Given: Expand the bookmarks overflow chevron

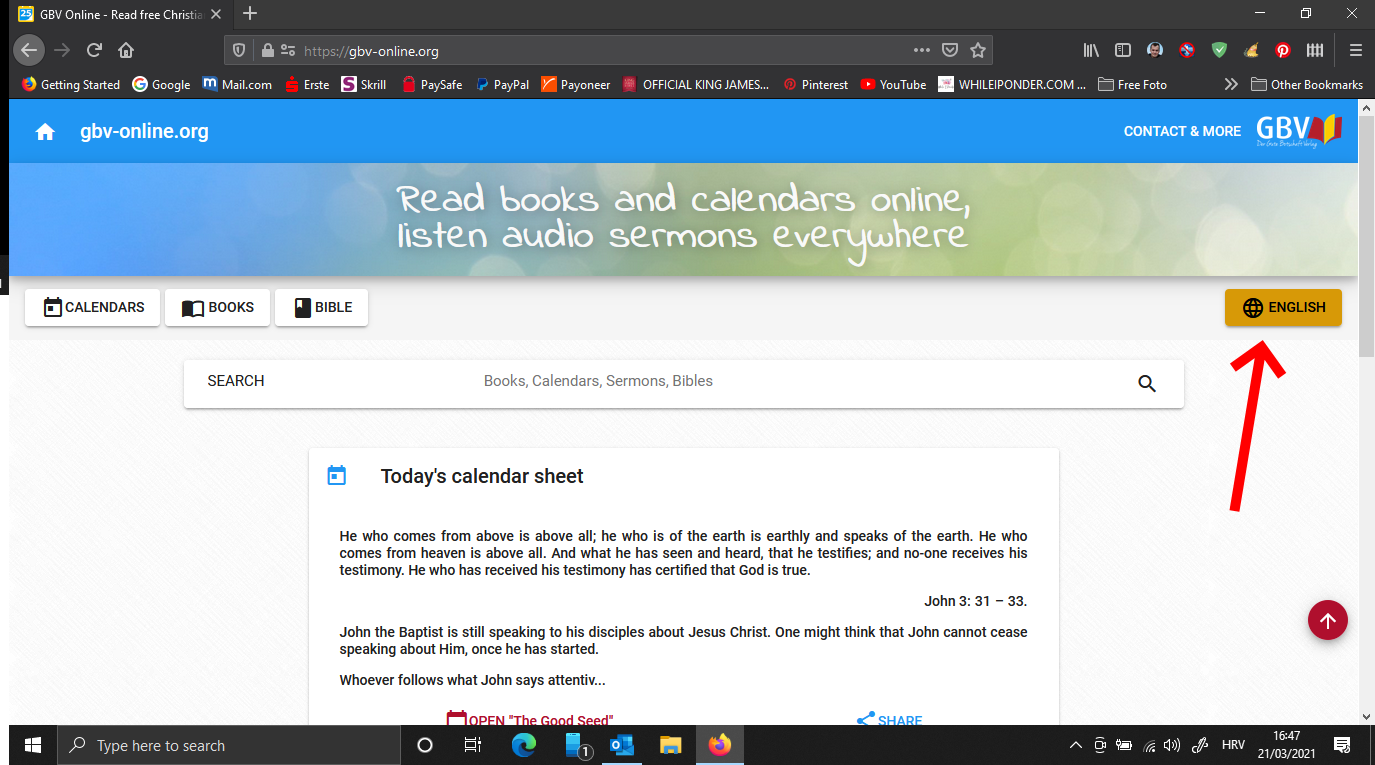Looking at the screenshot, I should click(1231, 85).
